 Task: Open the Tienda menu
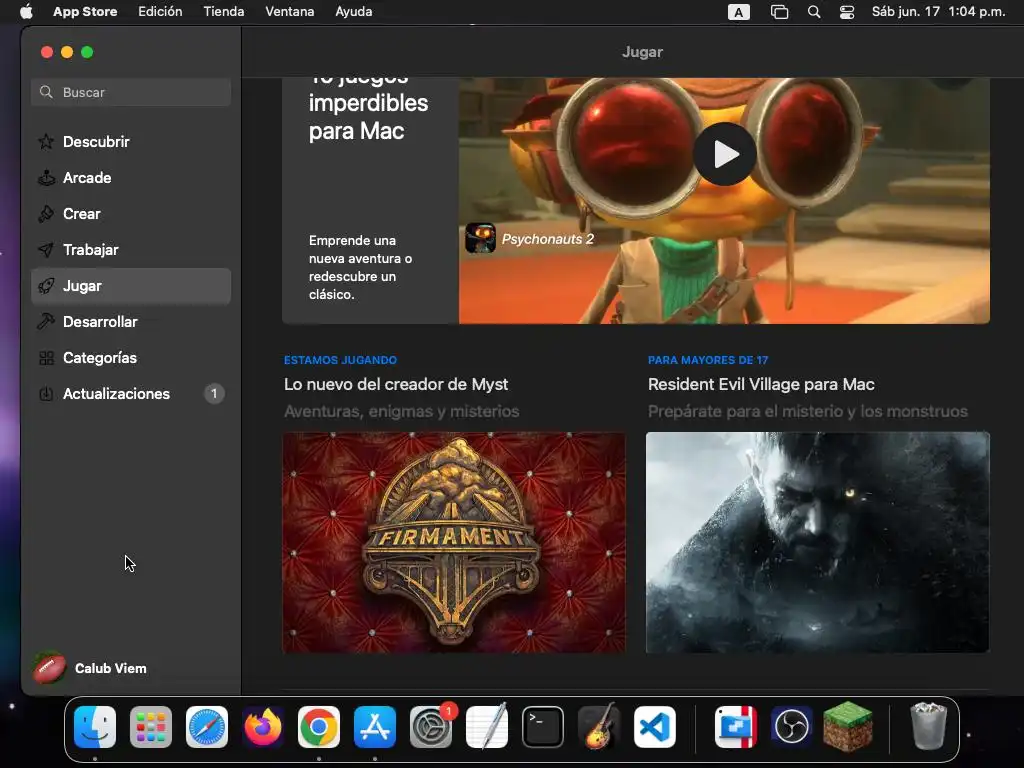point(224,12)
